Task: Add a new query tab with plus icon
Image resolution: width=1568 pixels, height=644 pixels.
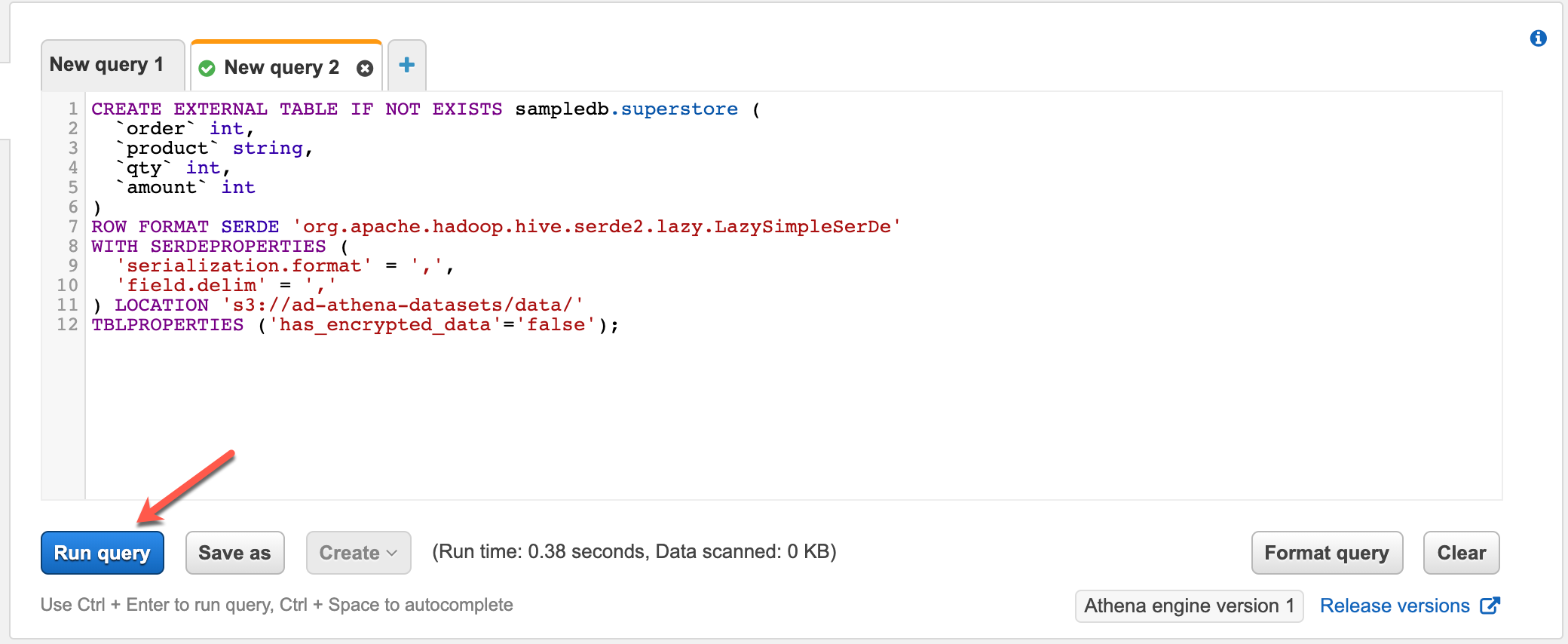Action: (x=407, y=66)
